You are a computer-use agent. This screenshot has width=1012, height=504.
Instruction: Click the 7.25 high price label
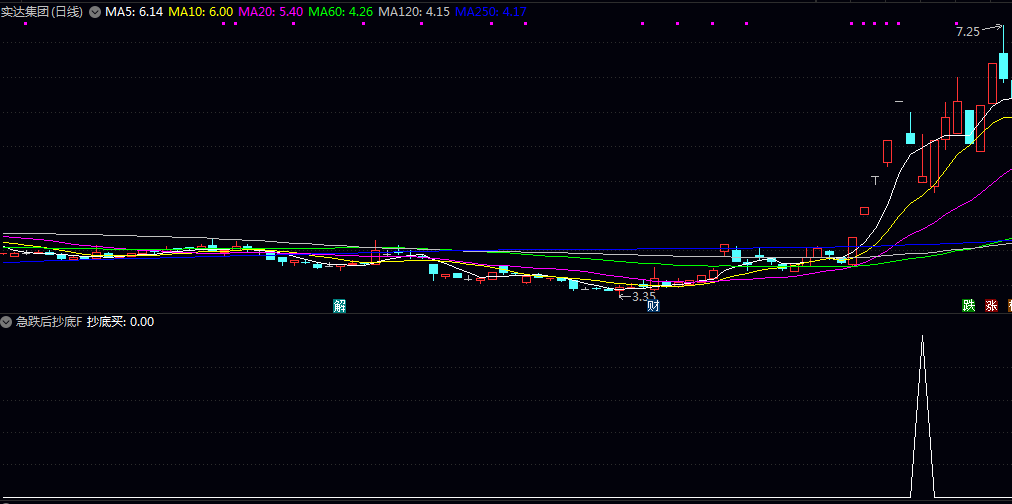coord(967,32)
